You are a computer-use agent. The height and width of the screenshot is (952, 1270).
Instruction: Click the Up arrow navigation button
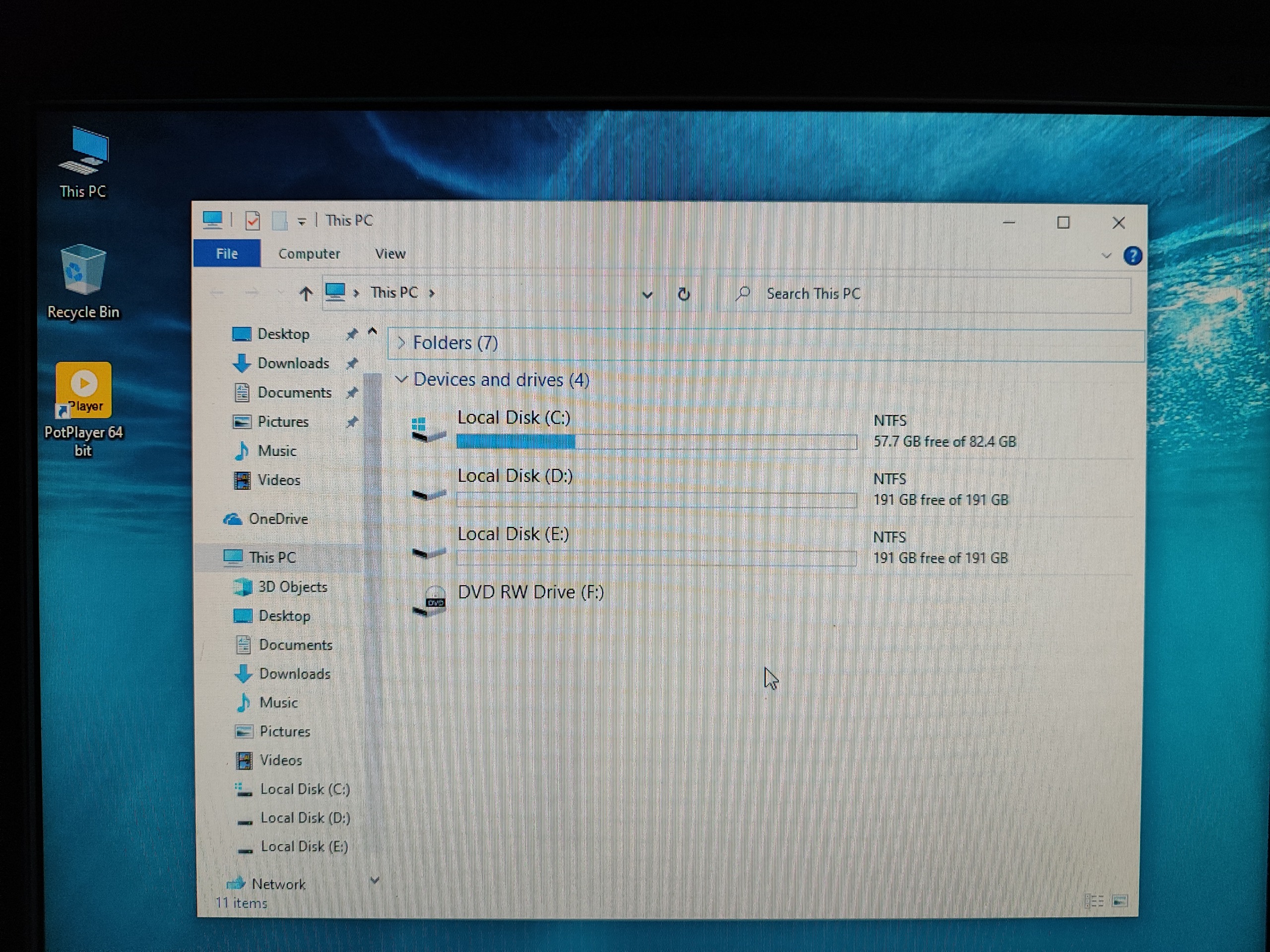306,295
